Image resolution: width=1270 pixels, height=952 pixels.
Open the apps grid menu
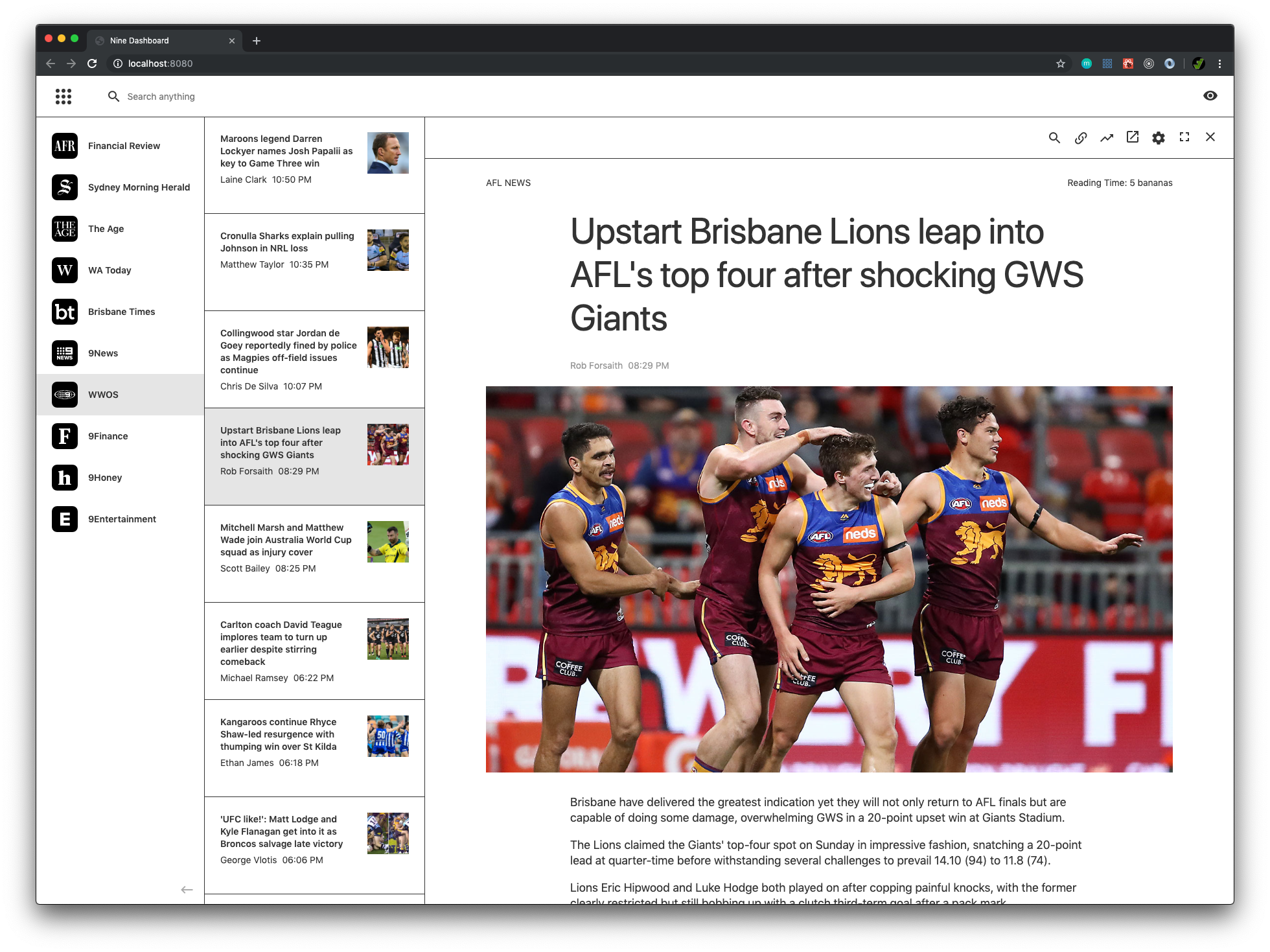coord(63,97)
